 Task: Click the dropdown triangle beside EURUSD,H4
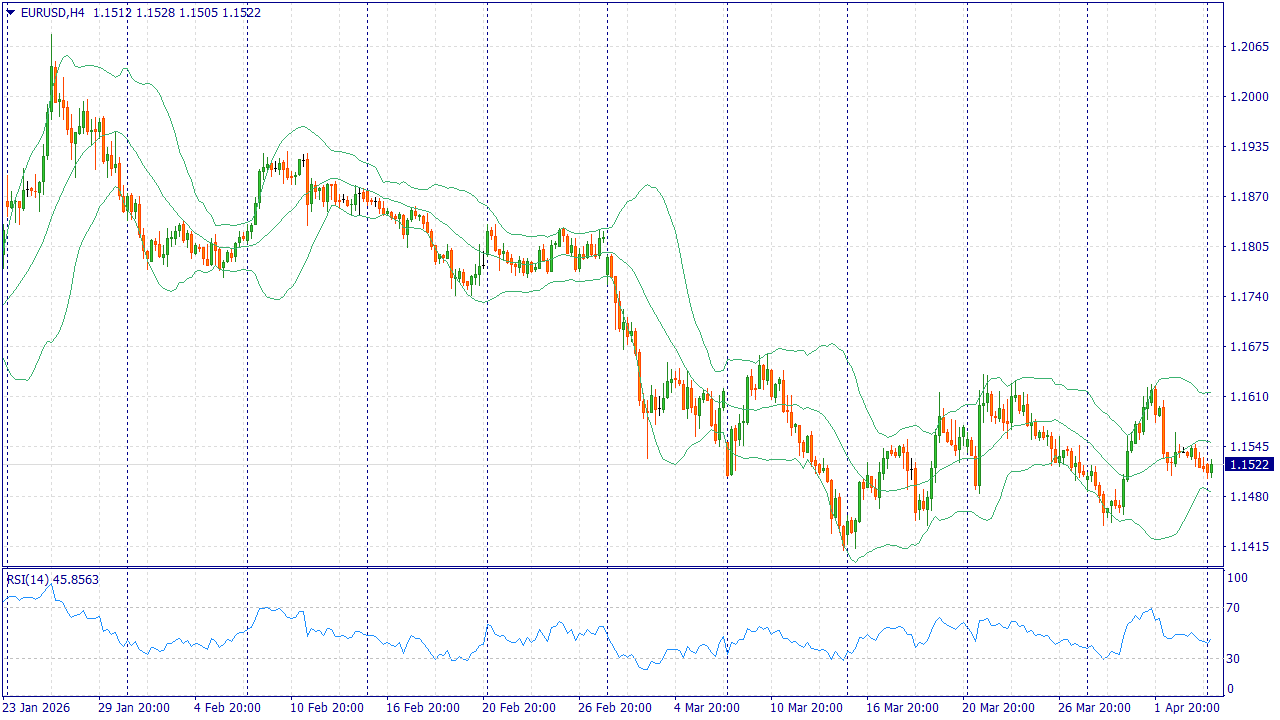click(x=10, y=13)
